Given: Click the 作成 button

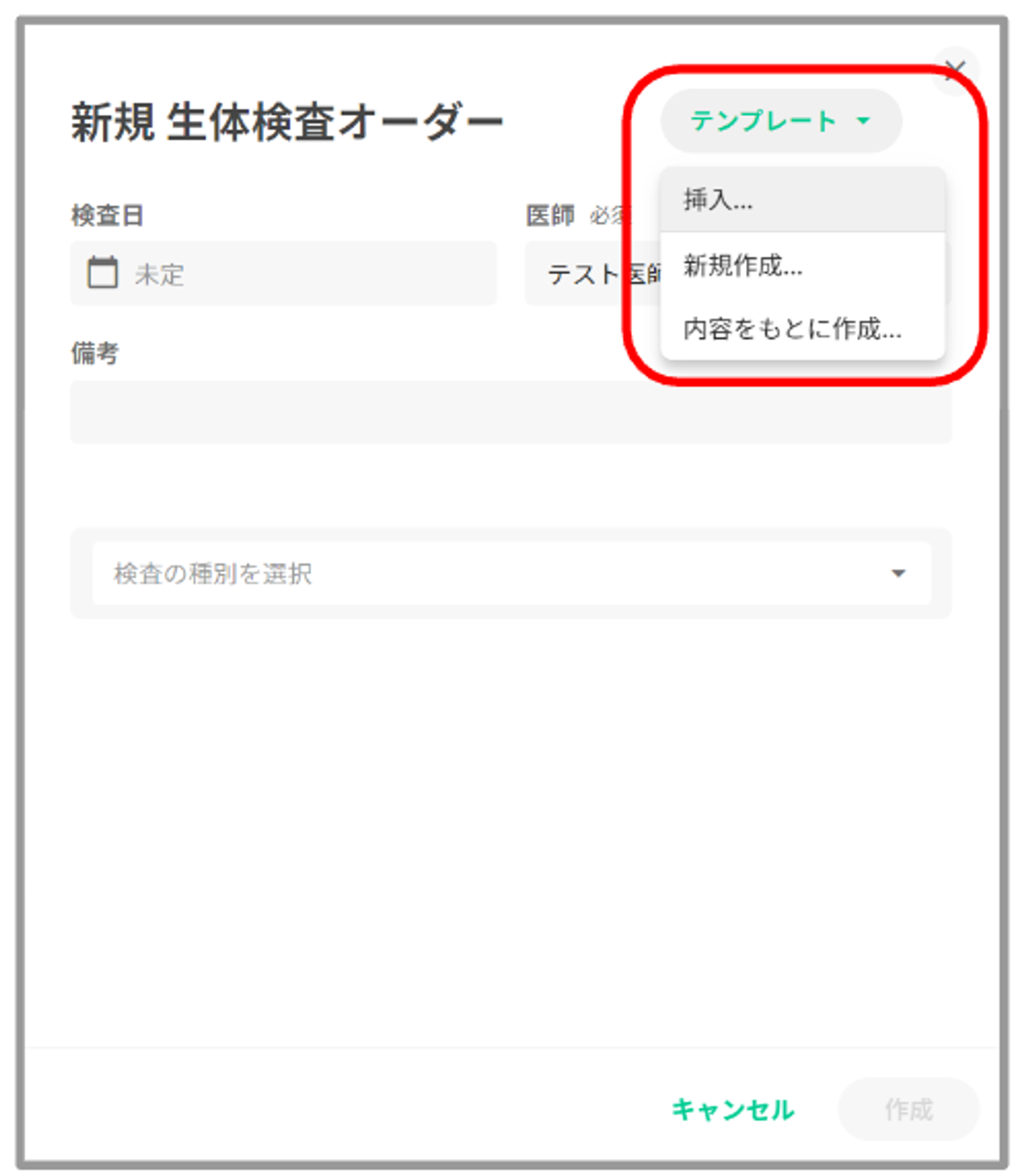Looking at the screenshot, I should click(x=908, y=1109).
